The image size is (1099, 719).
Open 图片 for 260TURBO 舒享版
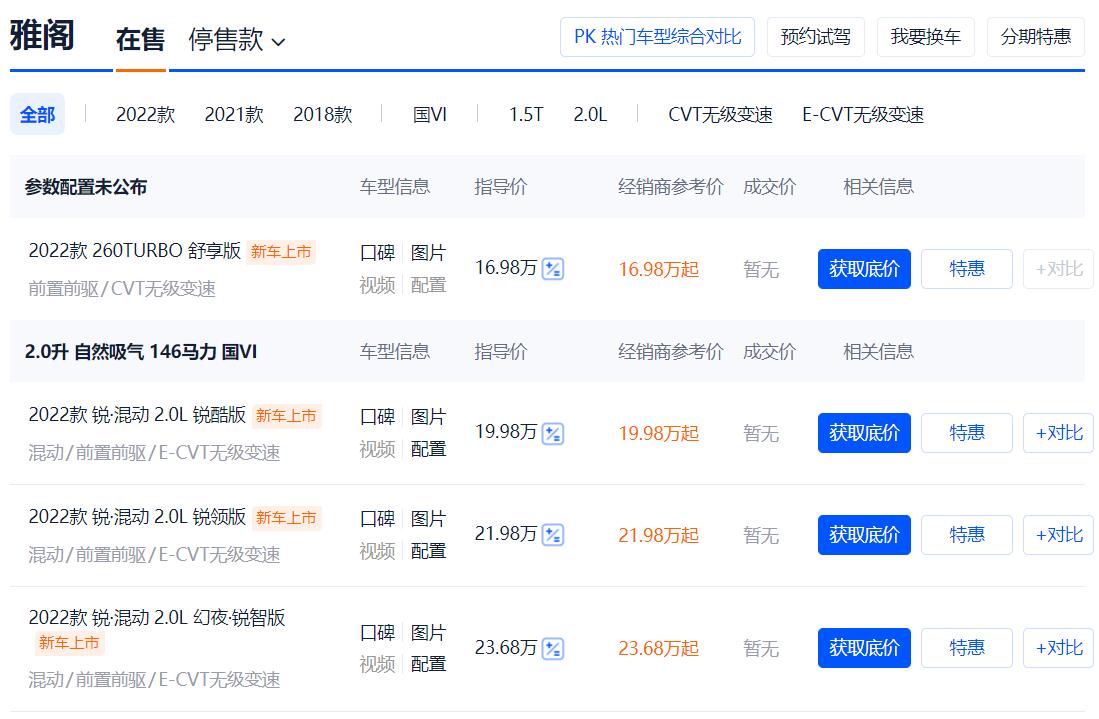(428, 253)
